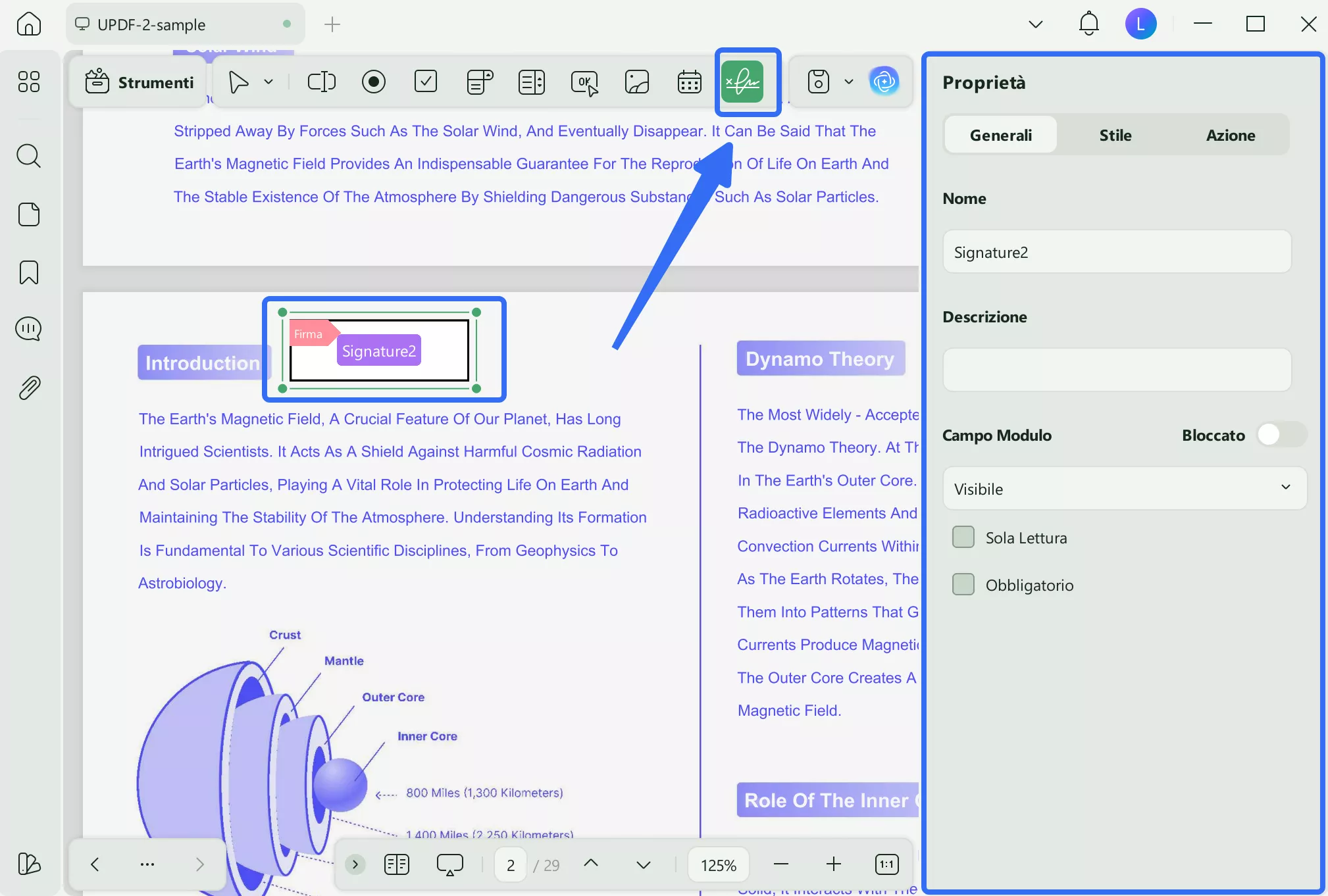Expand the save options dropdown arrow
Image resolution: width=1328 pixels, height=896 pixels.
point(849,82)
